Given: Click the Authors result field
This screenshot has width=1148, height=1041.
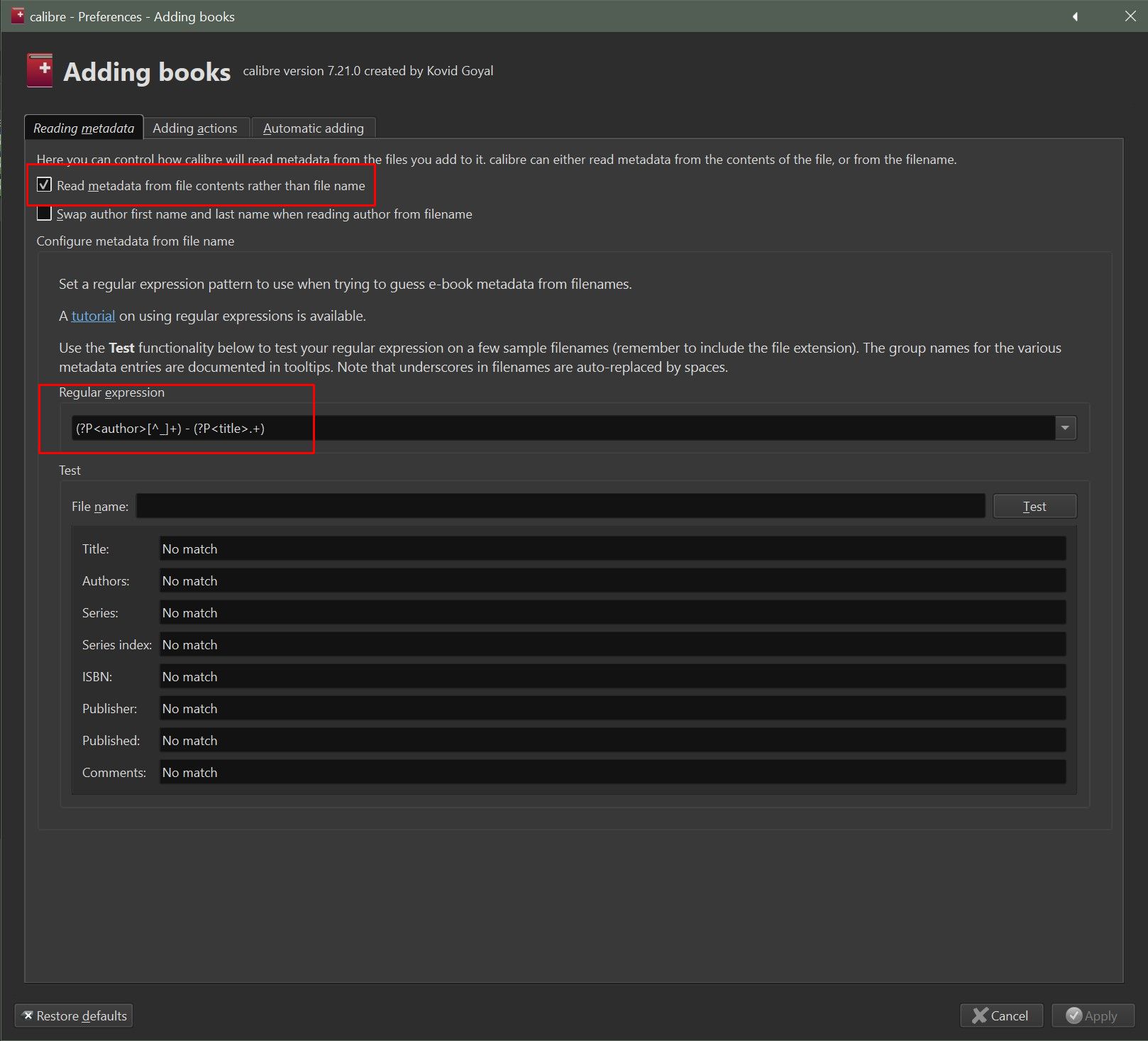Looking at the screenshot, I should click(x=612, y=580).
